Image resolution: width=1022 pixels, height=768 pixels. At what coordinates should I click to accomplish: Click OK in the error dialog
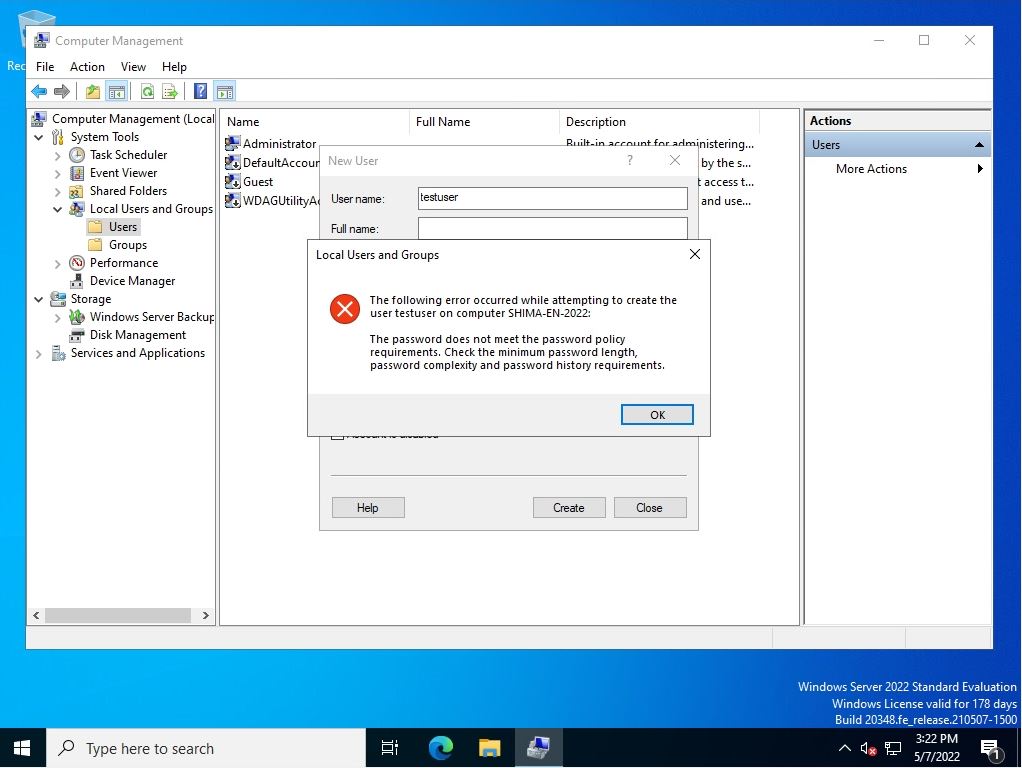point(657,415)
